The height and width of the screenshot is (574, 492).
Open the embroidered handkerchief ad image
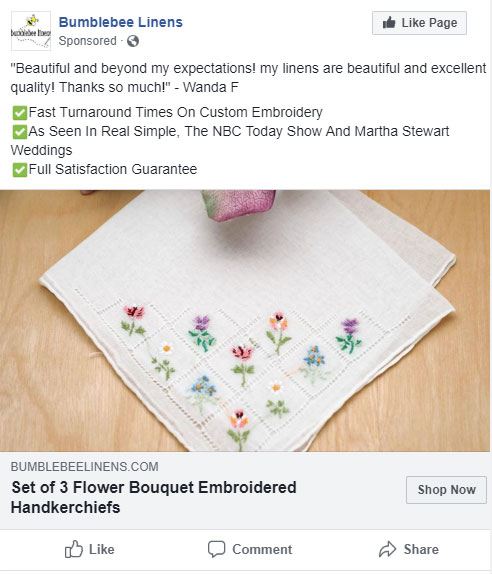pyautogui.click(x=245, y=321)
